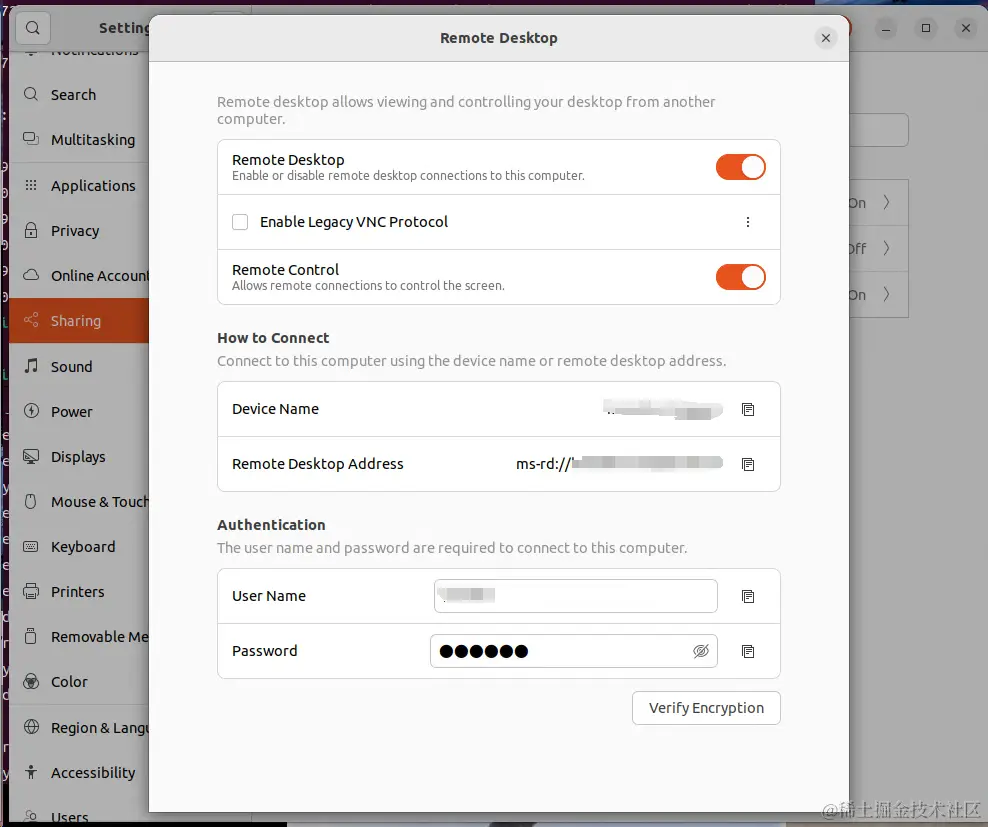
Task: Click the Printers icon in sidebar
Action: click(31, 591)
